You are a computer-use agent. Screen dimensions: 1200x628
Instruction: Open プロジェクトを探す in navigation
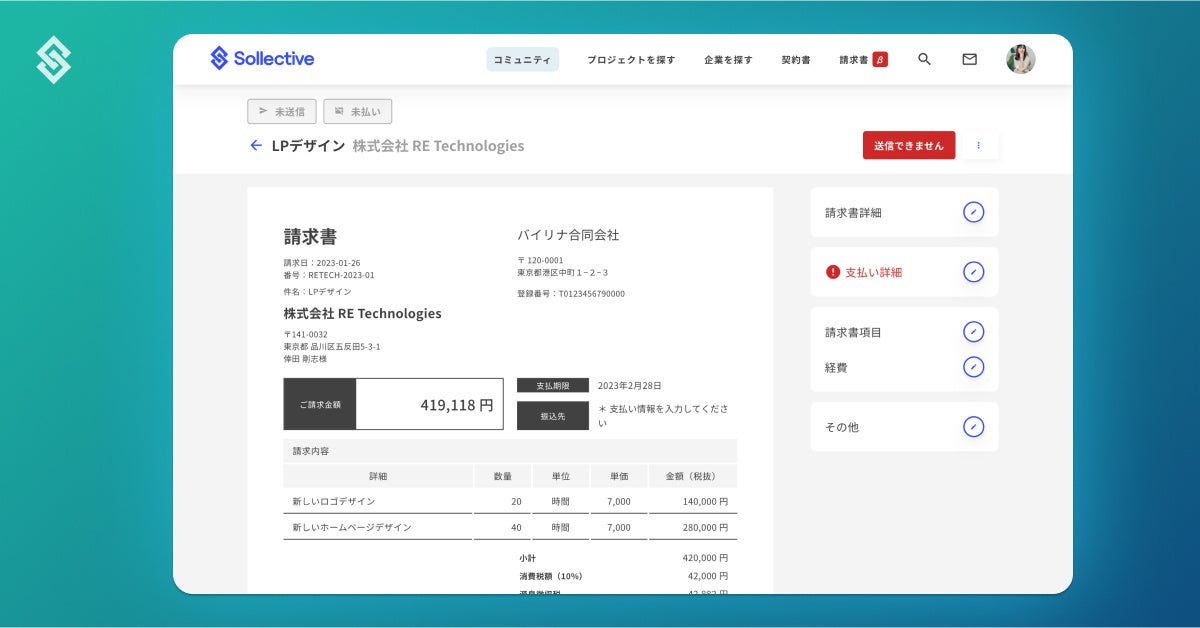pos(631,60)
